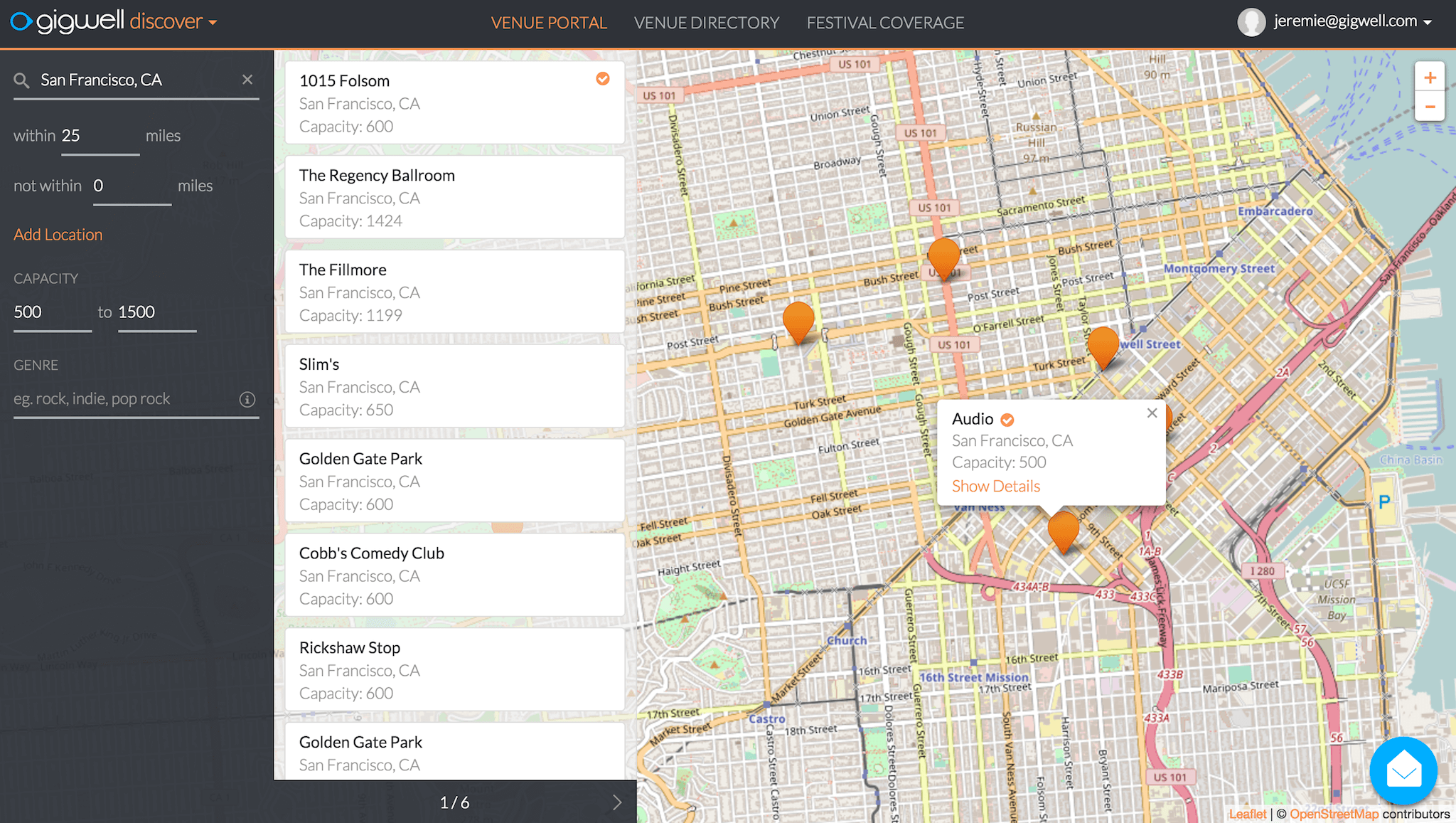Viewport: 1456px width, 823px height.
Task: Click the verified badge on 1015 Folsom
Action: click(x=603, y=79)
